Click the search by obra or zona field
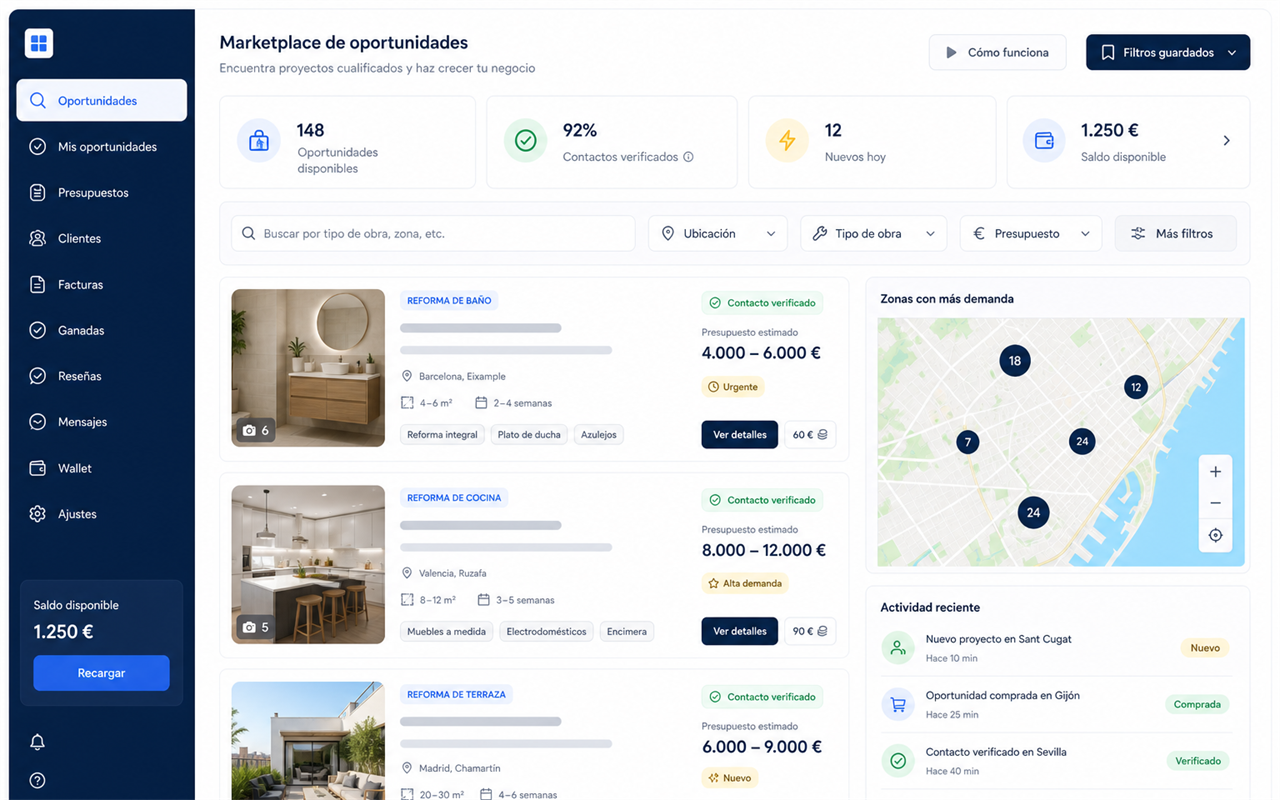The width and height of the screenshot is (1280, 800). (x=433, y=234)
